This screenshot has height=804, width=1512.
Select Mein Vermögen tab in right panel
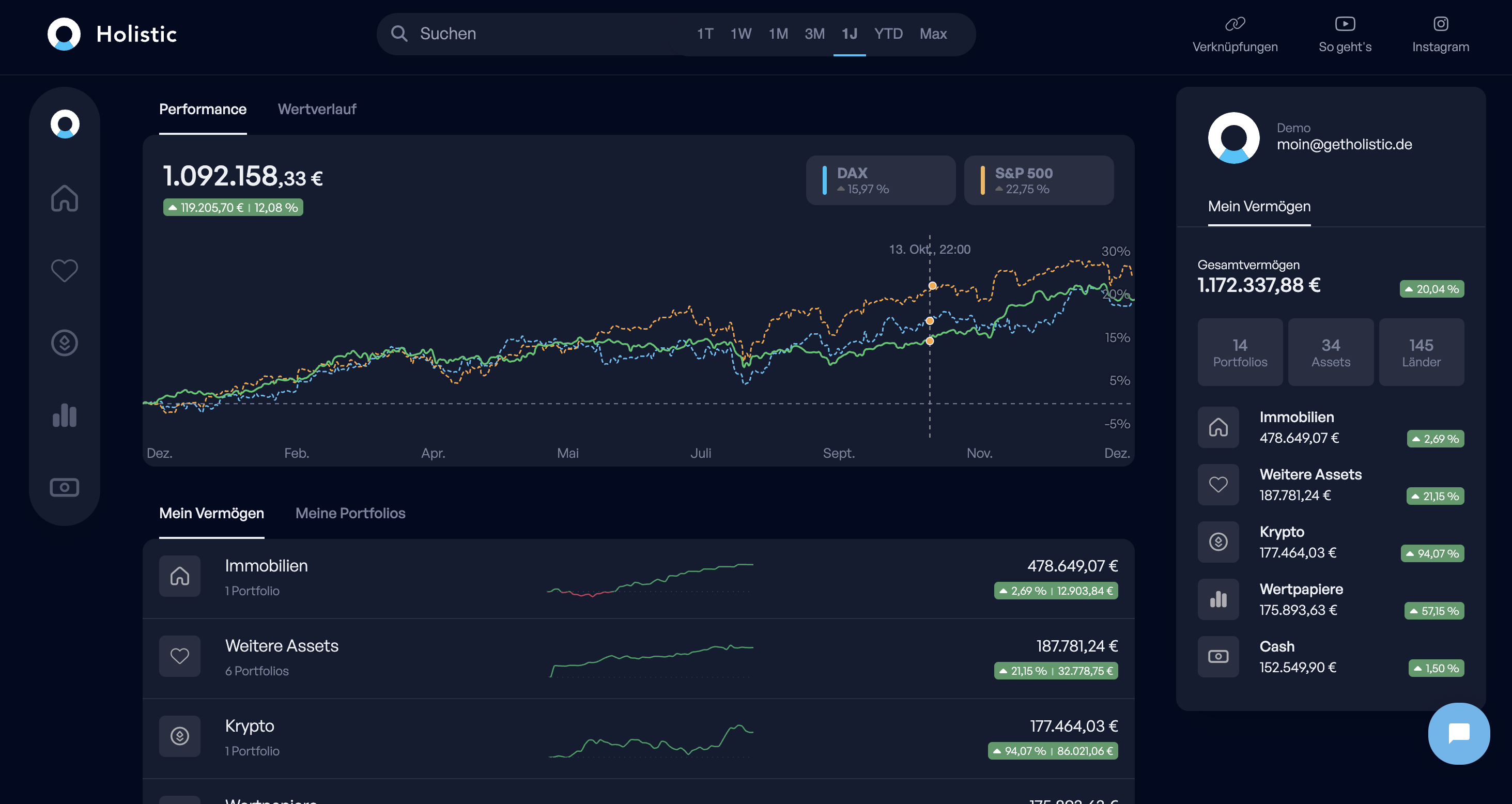pos(1259,207)
